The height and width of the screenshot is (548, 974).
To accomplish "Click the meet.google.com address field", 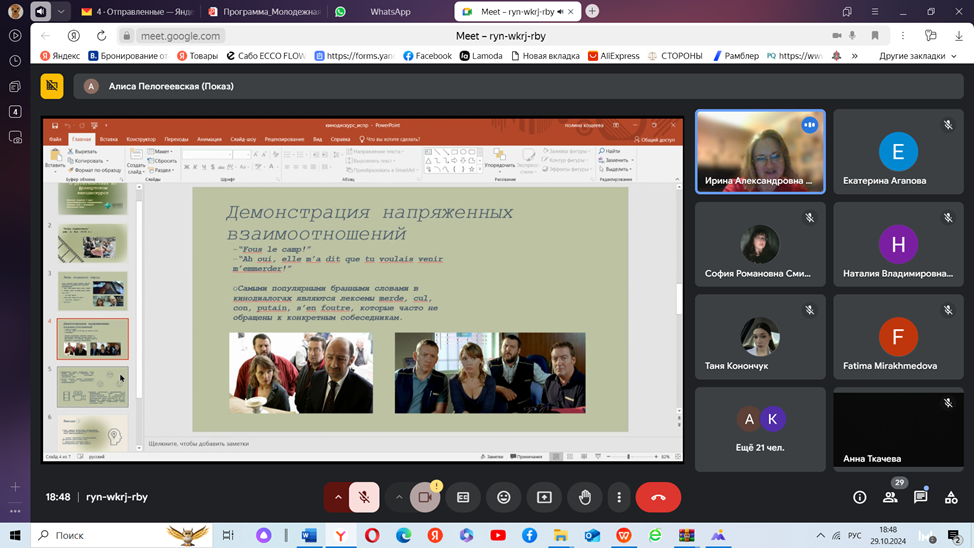I will coord(180,36).
